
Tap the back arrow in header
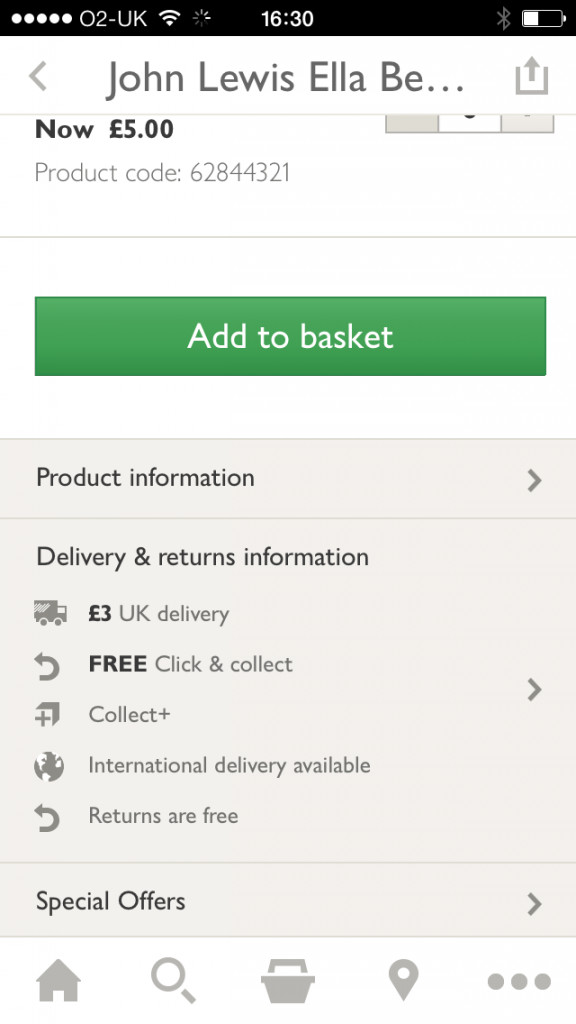pyautogui.click(x=38, y=76)
